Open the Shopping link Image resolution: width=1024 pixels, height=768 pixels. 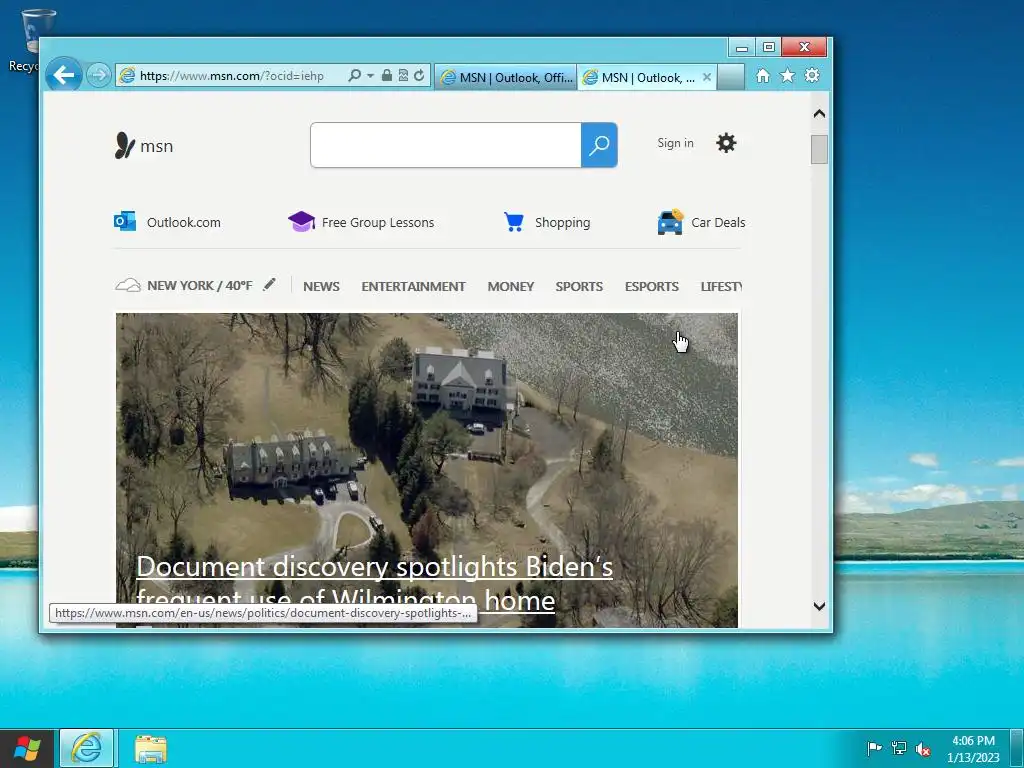pos(562,223)
